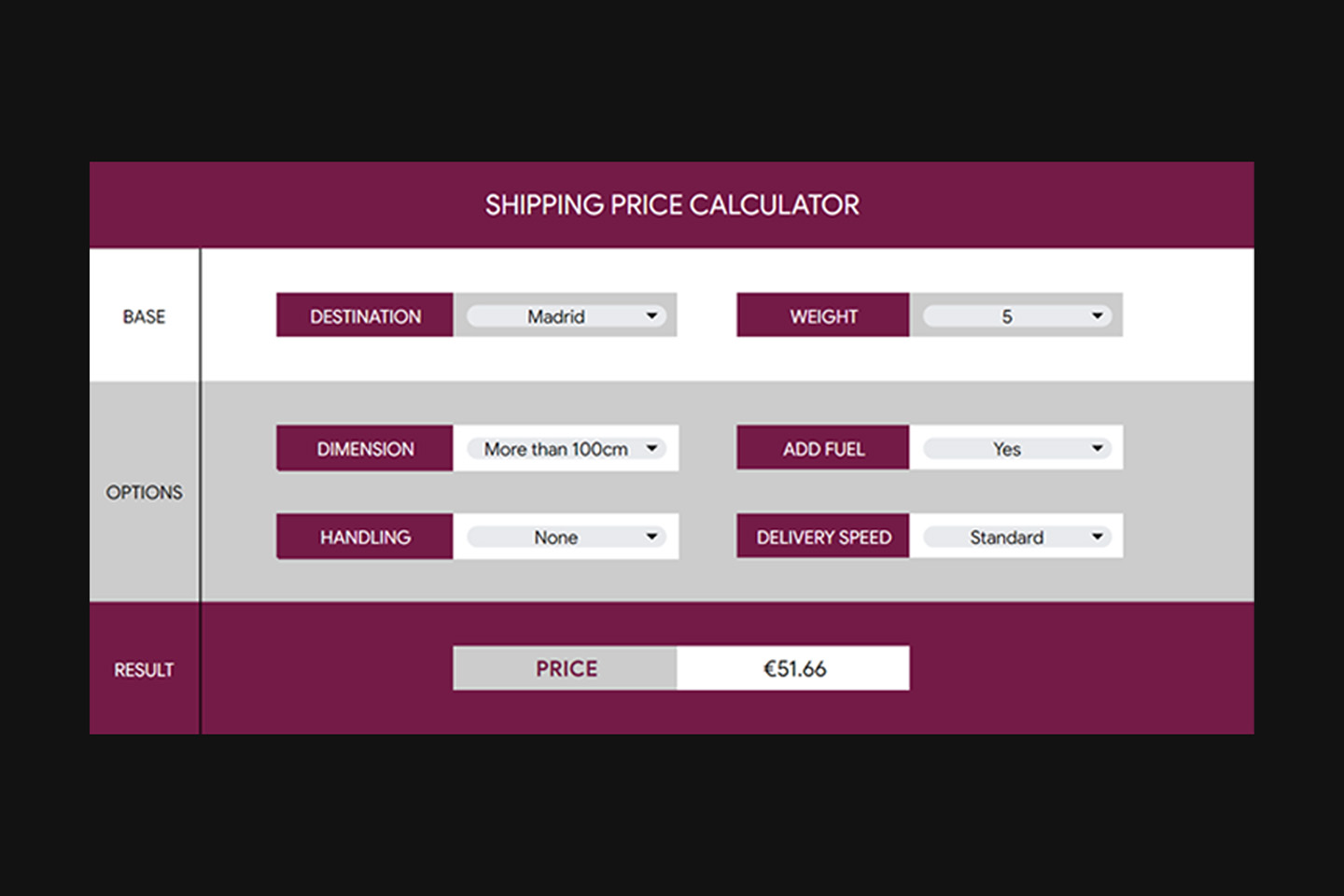The image size is (1344, 896).
Task: Open the Add Fuel dropdown arrow
Action: click(1098, 449)
